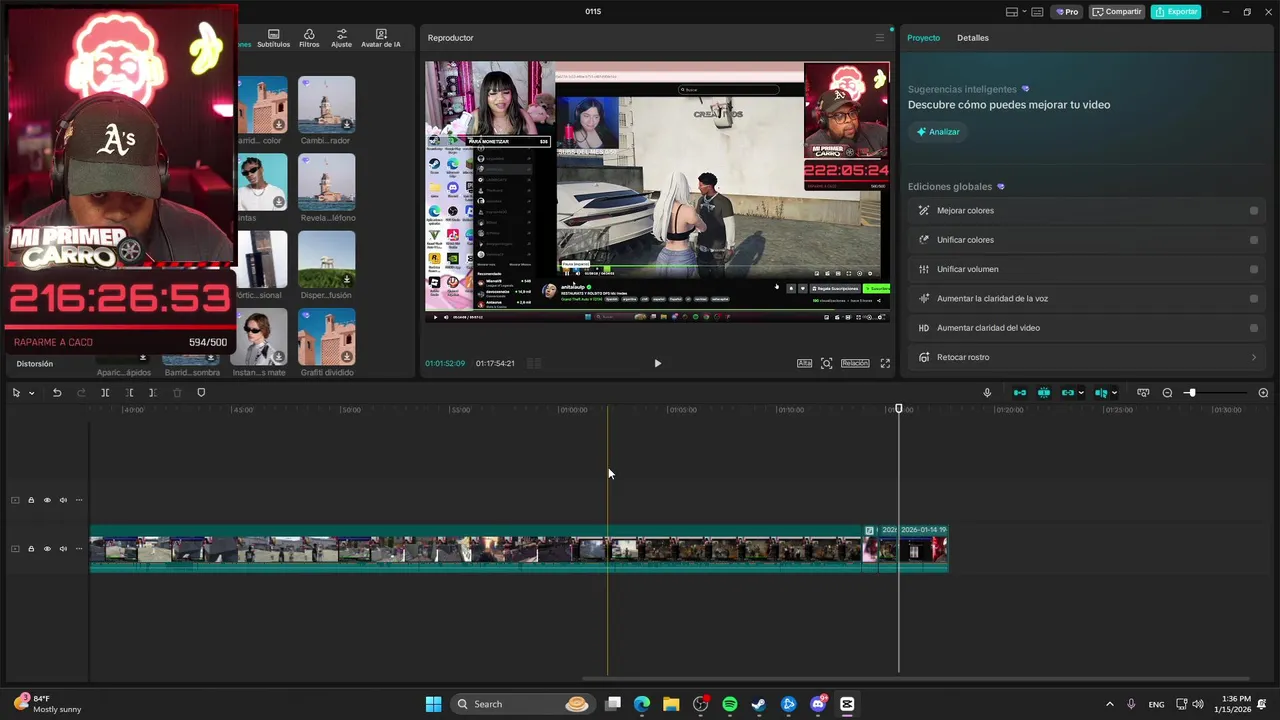The height and width of the screenshot is (720, 1280).
Task: Click the split clip icon
Action: pos(105,393)
